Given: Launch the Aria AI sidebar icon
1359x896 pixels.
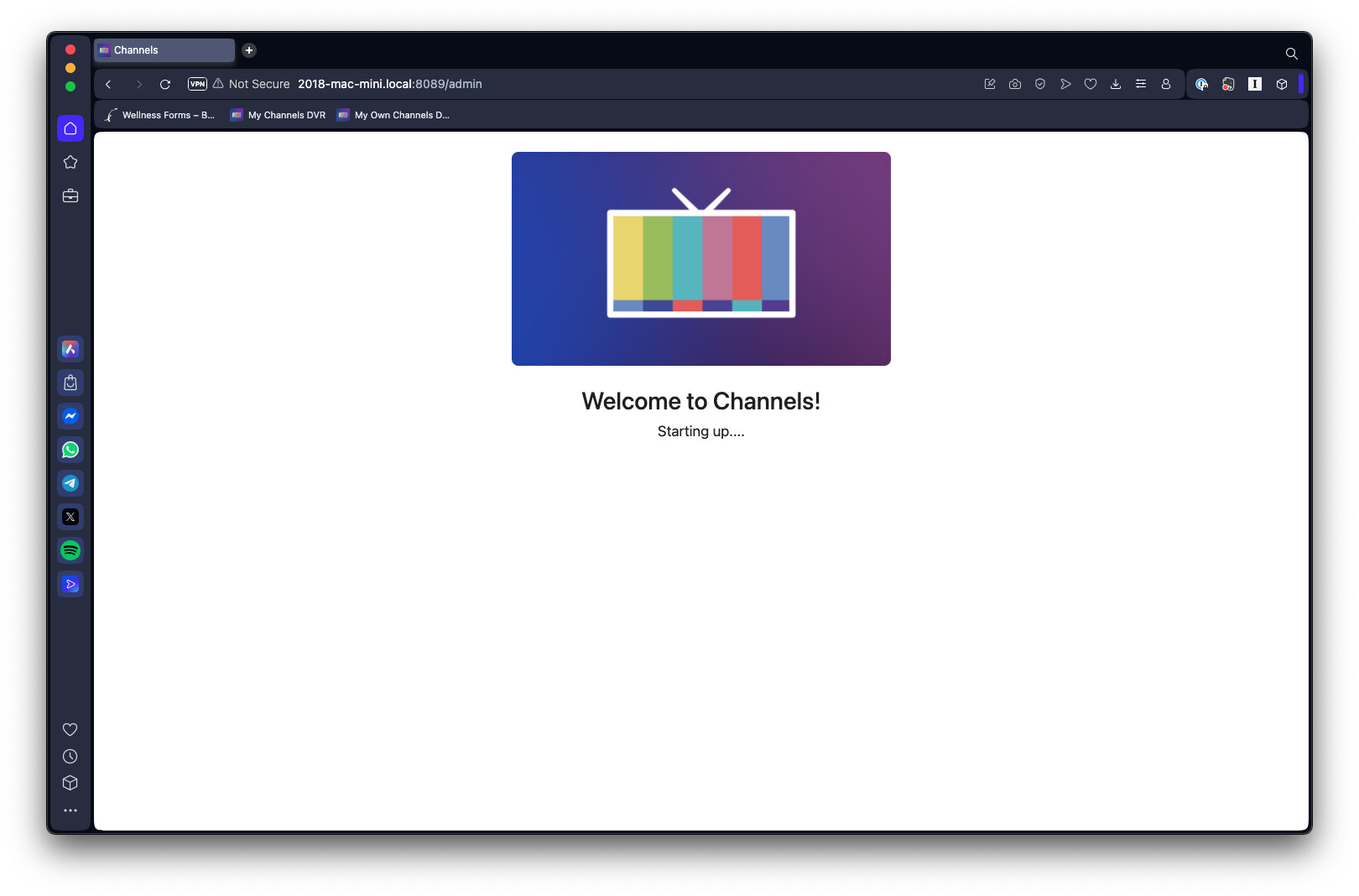Looking at the screenshot, I should tap(70, 349).
